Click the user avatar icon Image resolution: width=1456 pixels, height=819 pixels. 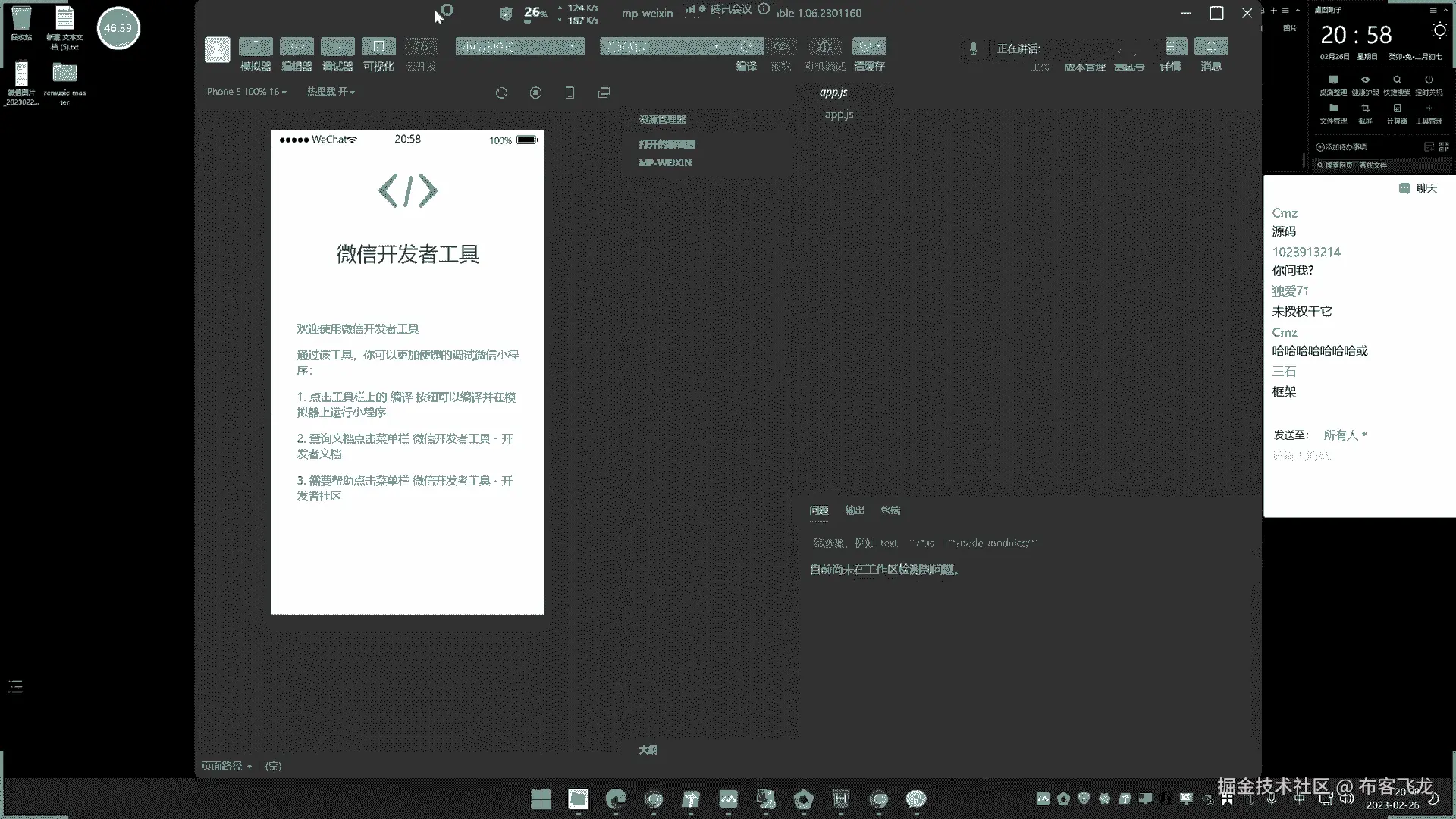[218, 49]
